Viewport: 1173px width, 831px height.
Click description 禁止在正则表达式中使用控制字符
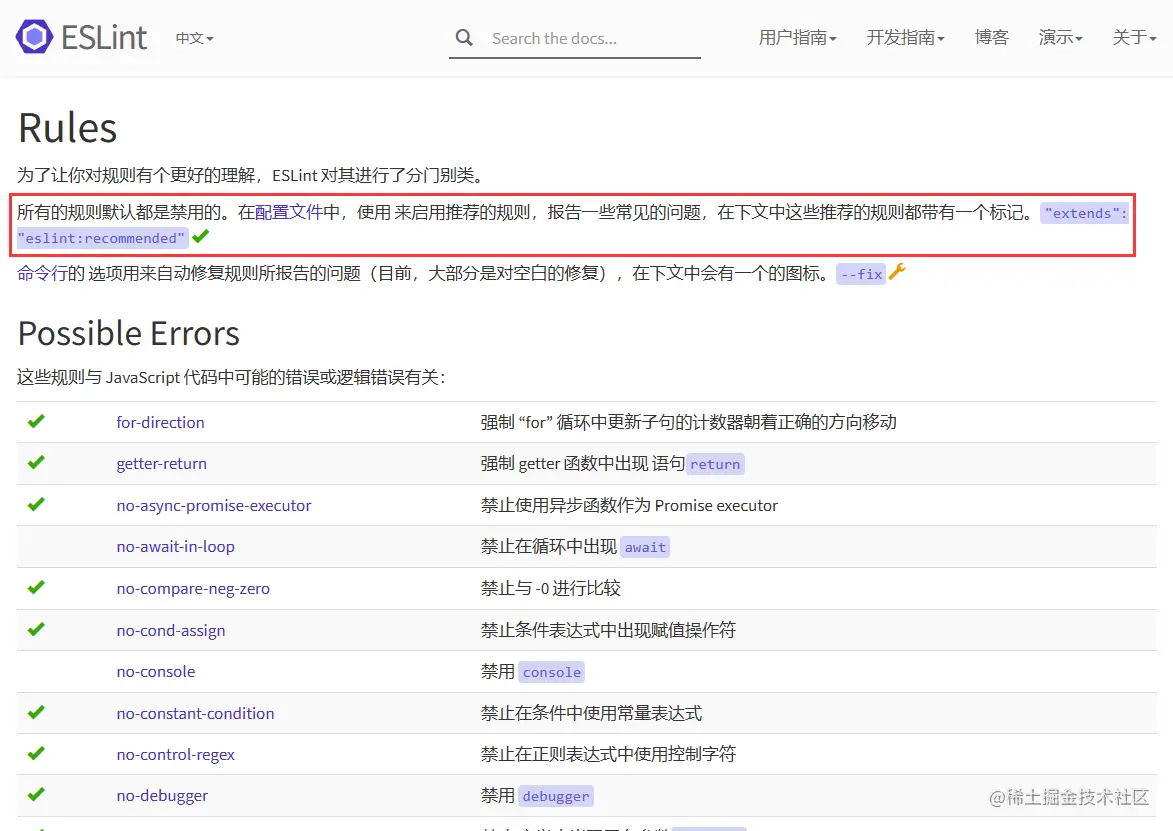pos(608,755)
